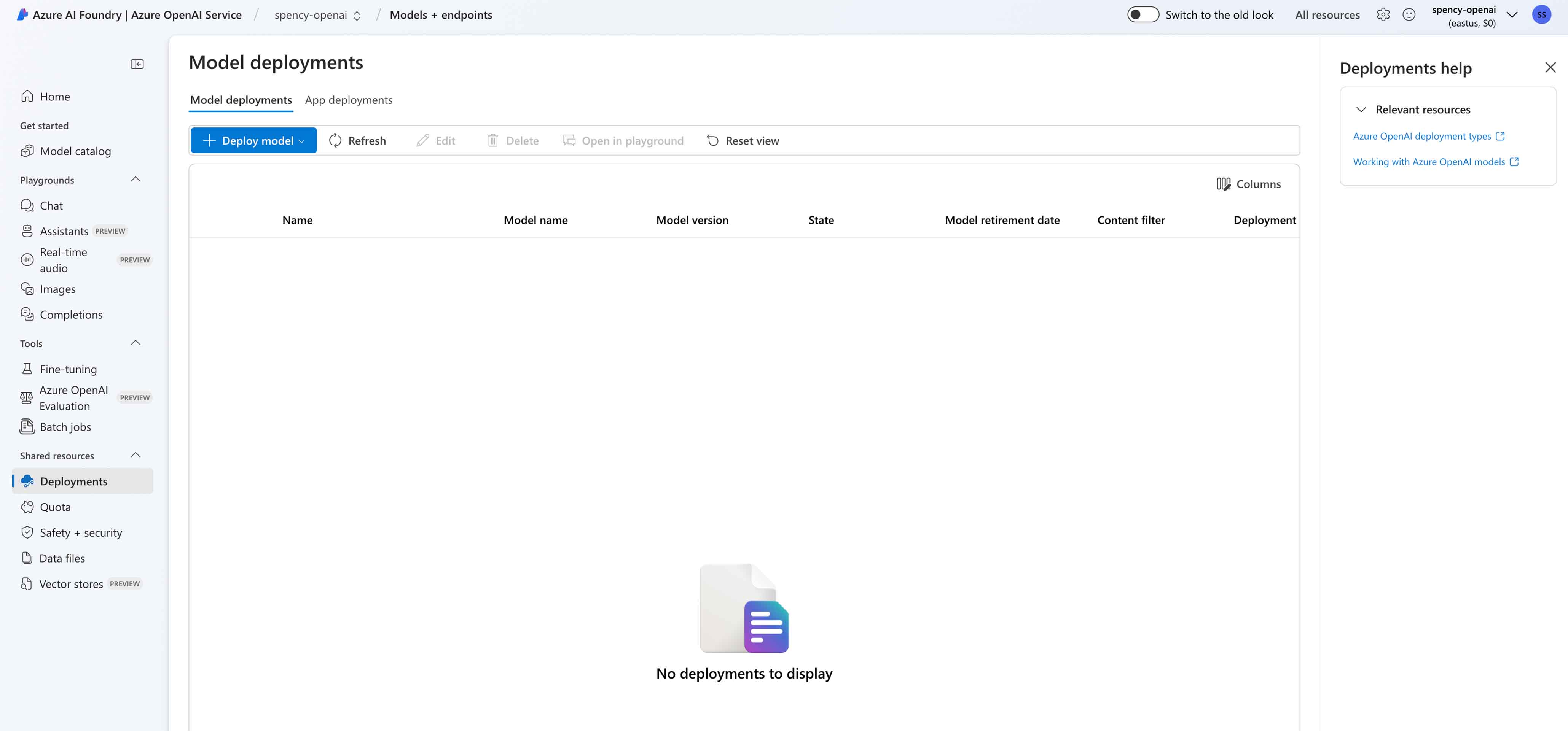Refresh the deployments list

357,140
